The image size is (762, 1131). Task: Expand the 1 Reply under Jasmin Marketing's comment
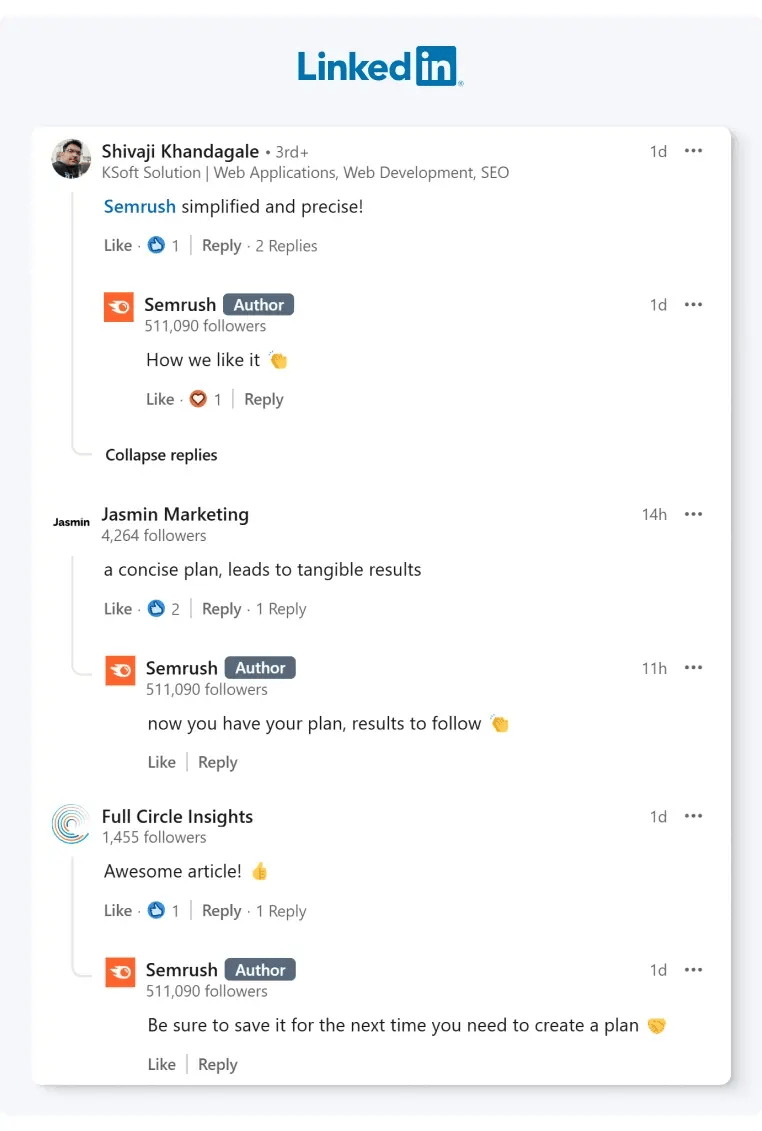(281, 608)
